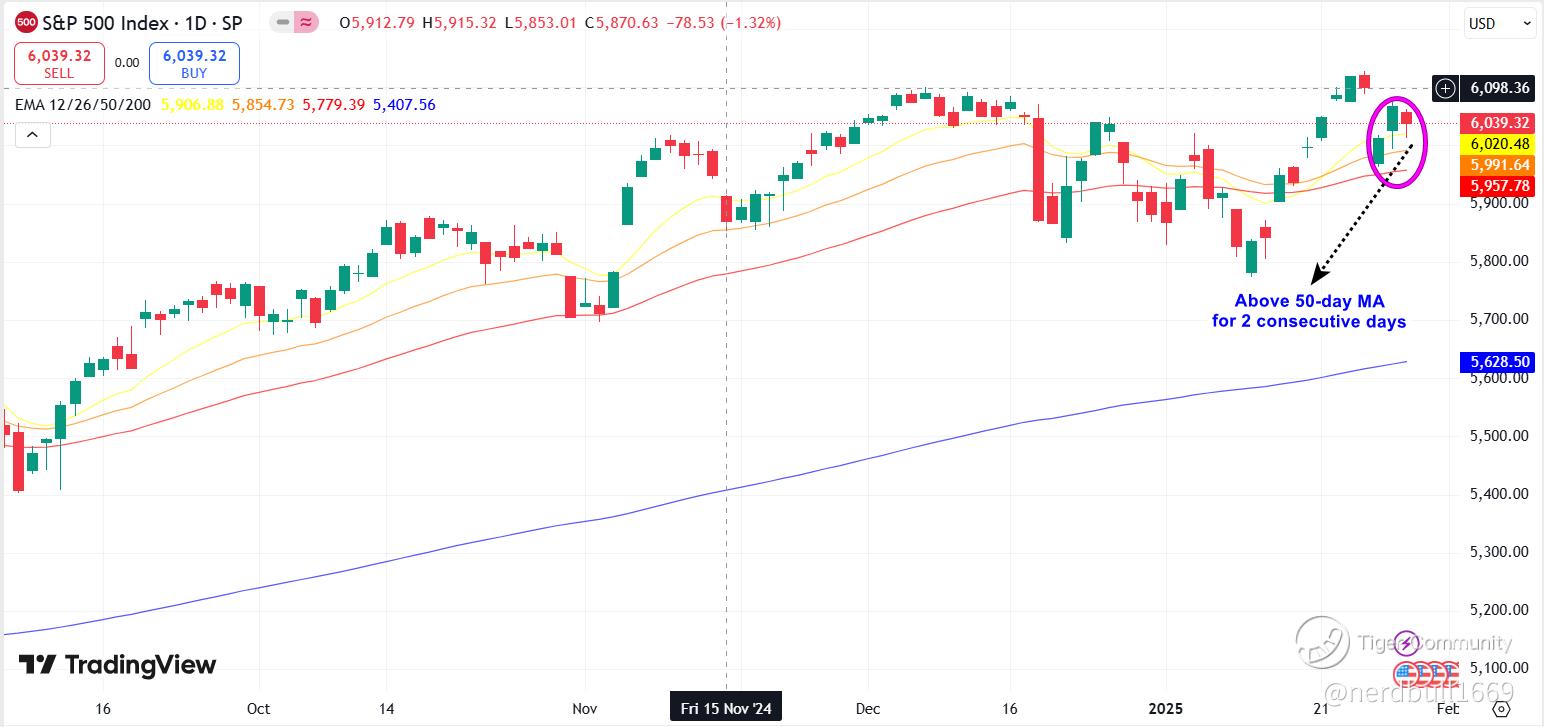This screenshot has height=727, width=1544.
Task: Click the gray dash pill icon next to title
Action: click(283, 22)
